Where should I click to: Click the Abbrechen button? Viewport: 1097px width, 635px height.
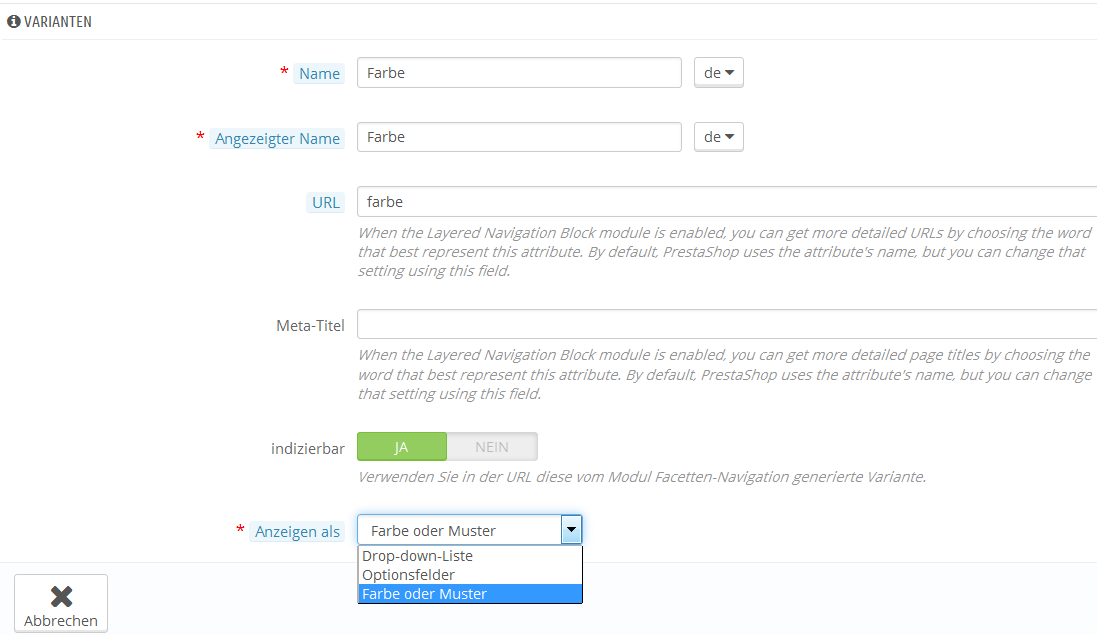[x=61, y=604]
